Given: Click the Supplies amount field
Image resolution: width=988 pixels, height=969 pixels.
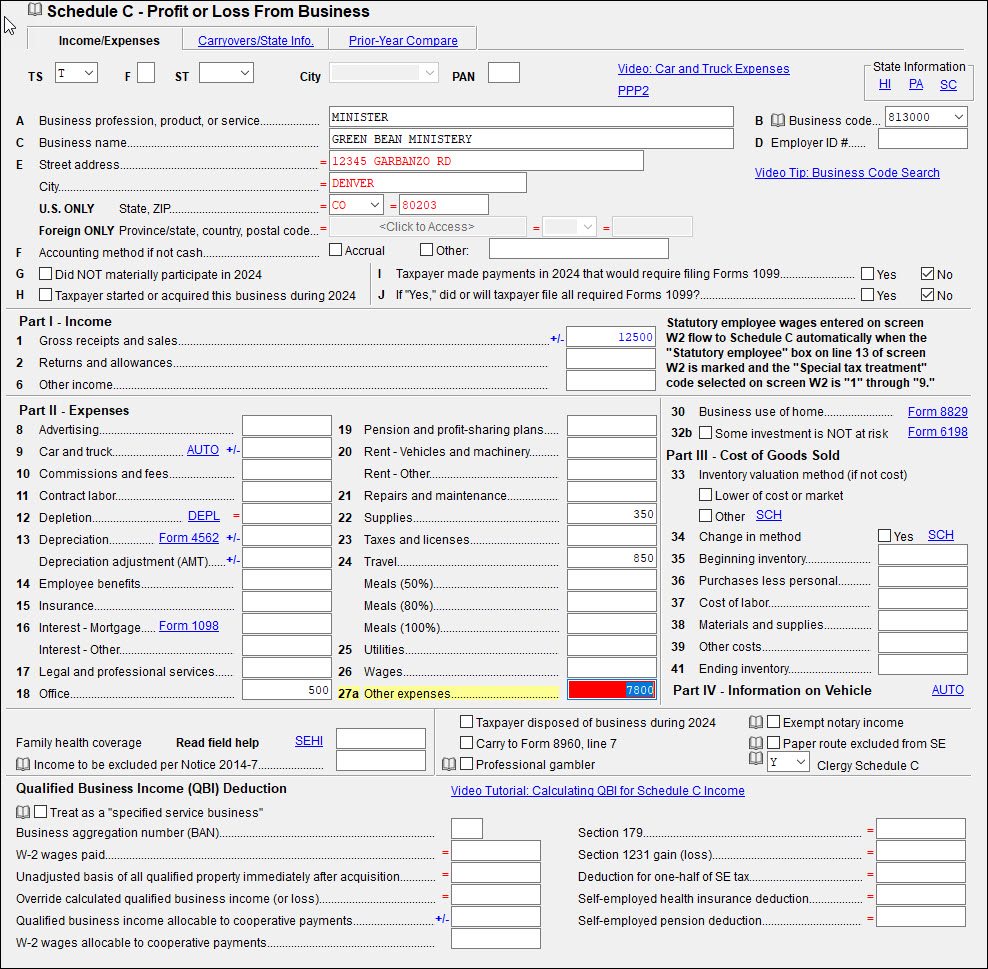Looking at the screenshot, I should pos(612,514).
